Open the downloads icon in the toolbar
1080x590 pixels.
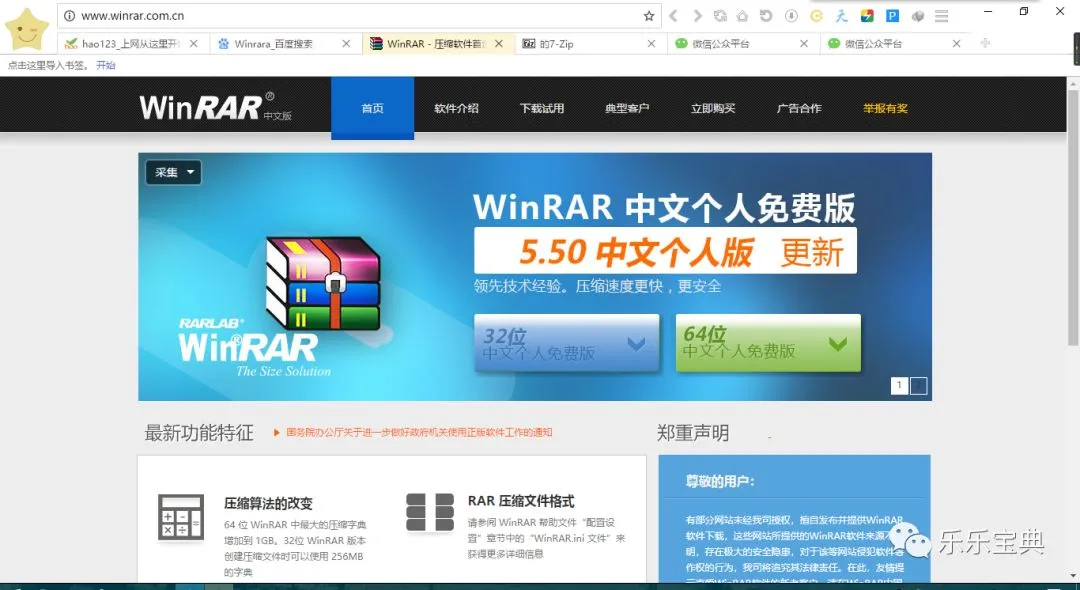pyautogui.click(x=791, y=16)
